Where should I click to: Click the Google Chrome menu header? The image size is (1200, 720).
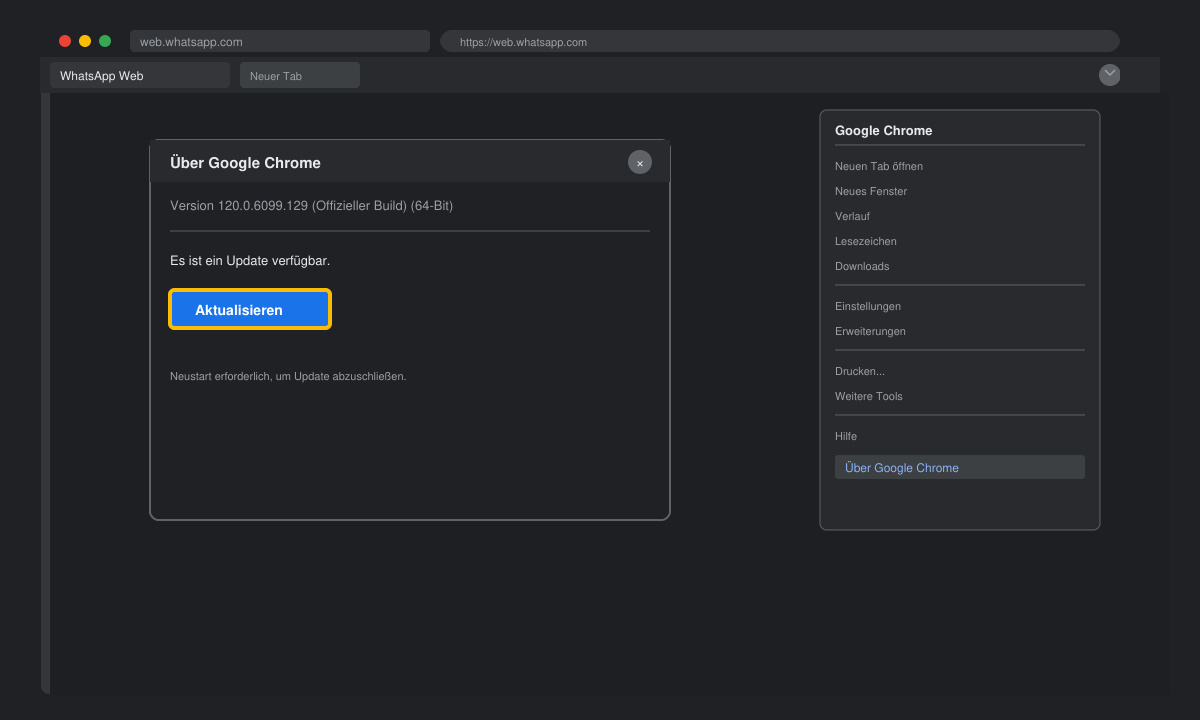[x=884, y=130]
